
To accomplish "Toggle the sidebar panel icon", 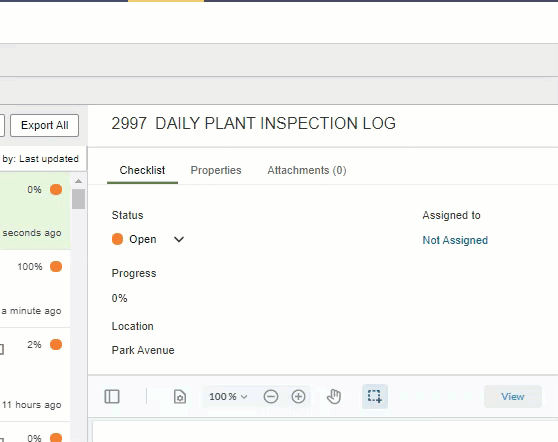I will coord(112,396).
